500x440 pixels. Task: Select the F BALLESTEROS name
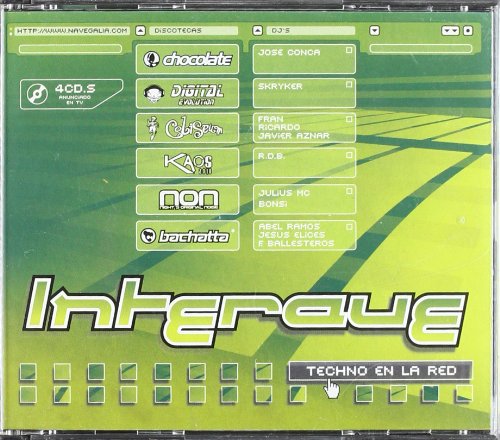coord(296,243)
